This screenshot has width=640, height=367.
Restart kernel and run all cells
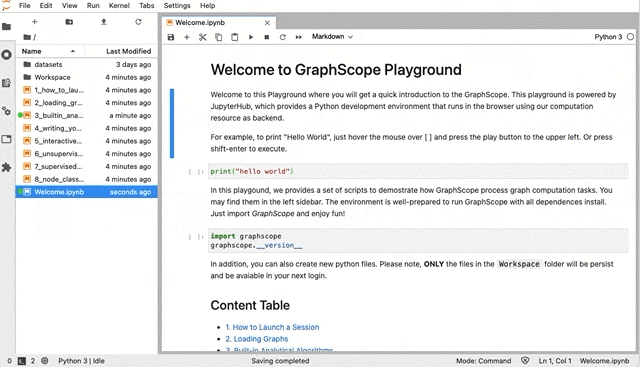[299, 37]
